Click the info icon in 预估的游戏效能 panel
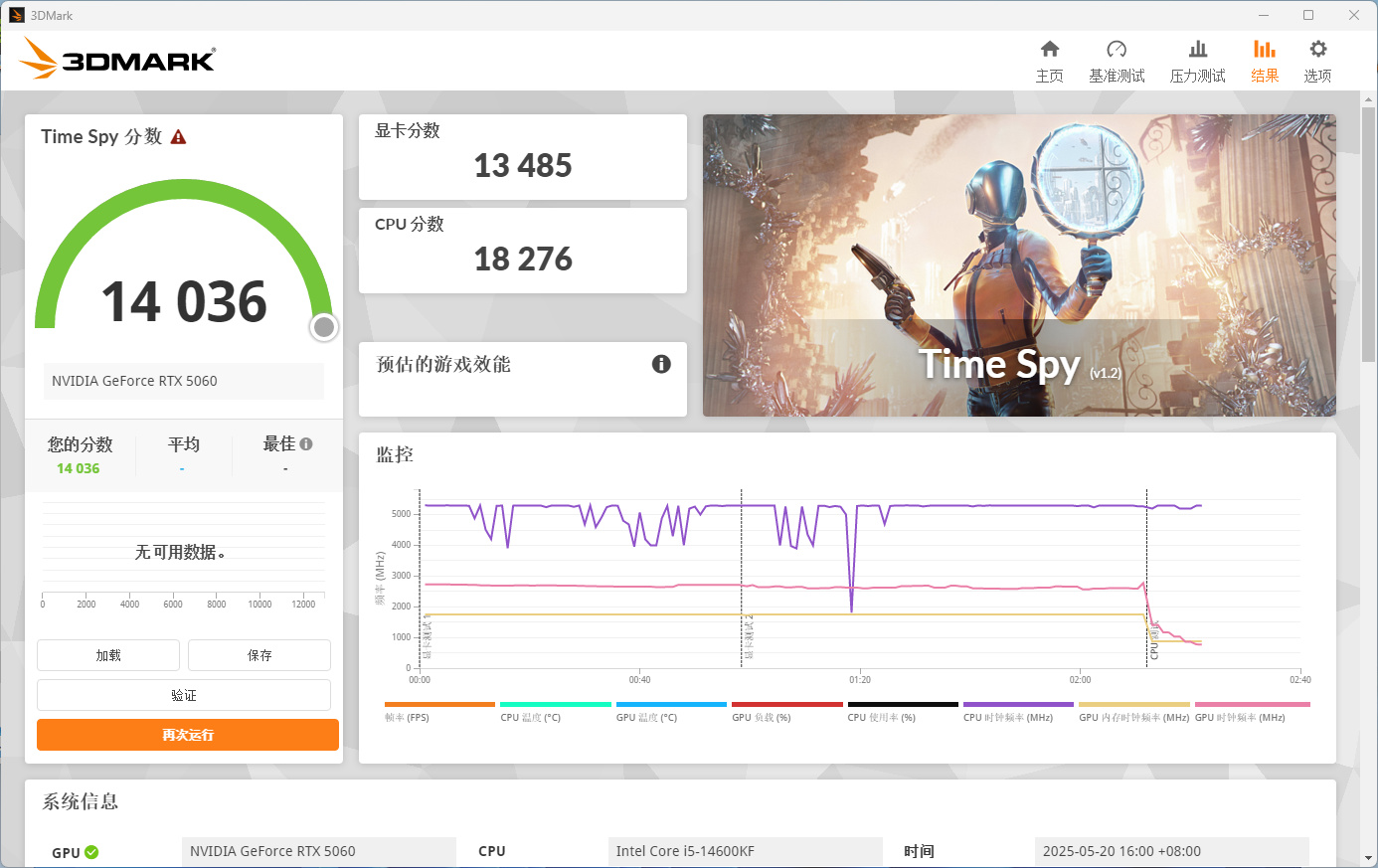The height and width of the screenshot is (868, 1378). (661, 364)
